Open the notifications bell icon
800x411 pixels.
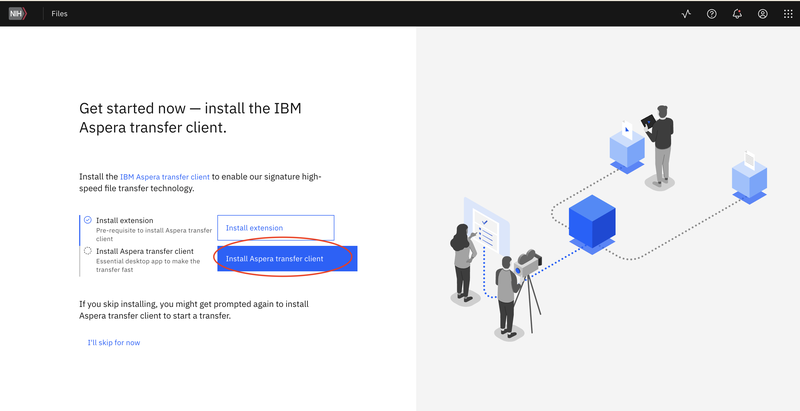(x=737, y=14)
